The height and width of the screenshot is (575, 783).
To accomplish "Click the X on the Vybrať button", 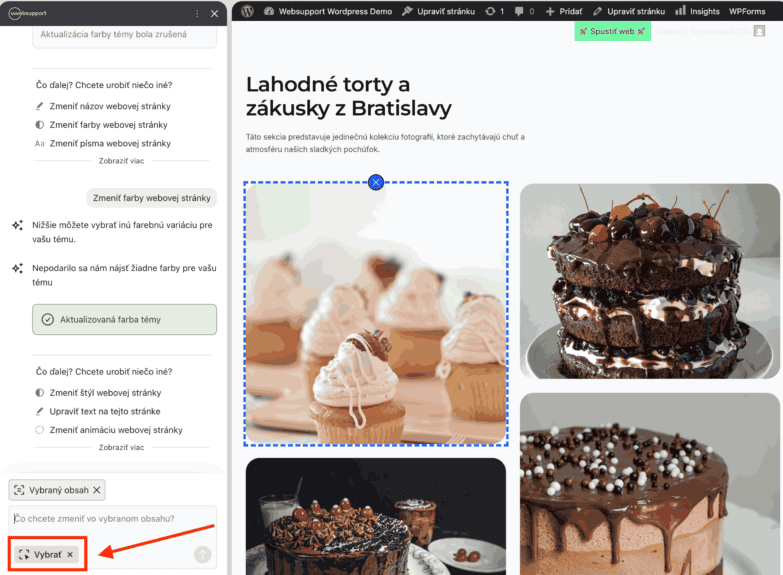I will click(x=70, y=554).
